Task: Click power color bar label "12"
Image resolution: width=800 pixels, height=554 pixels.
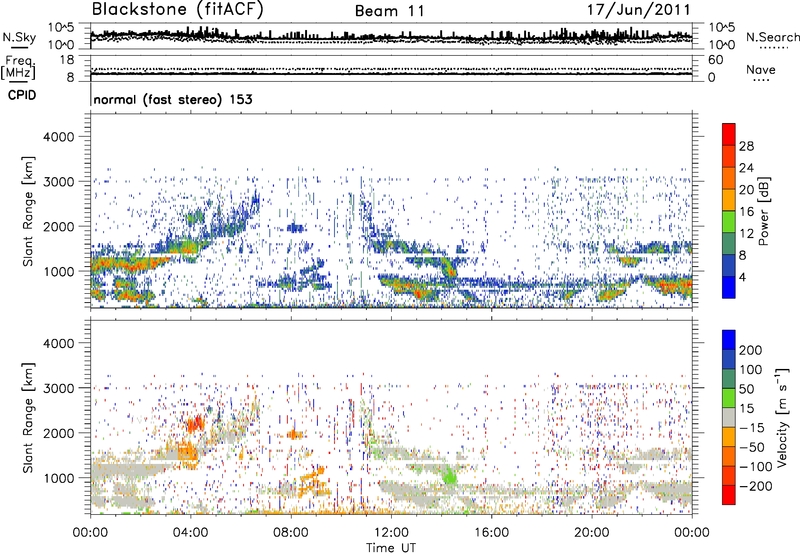Action: [x=746, y=234]
